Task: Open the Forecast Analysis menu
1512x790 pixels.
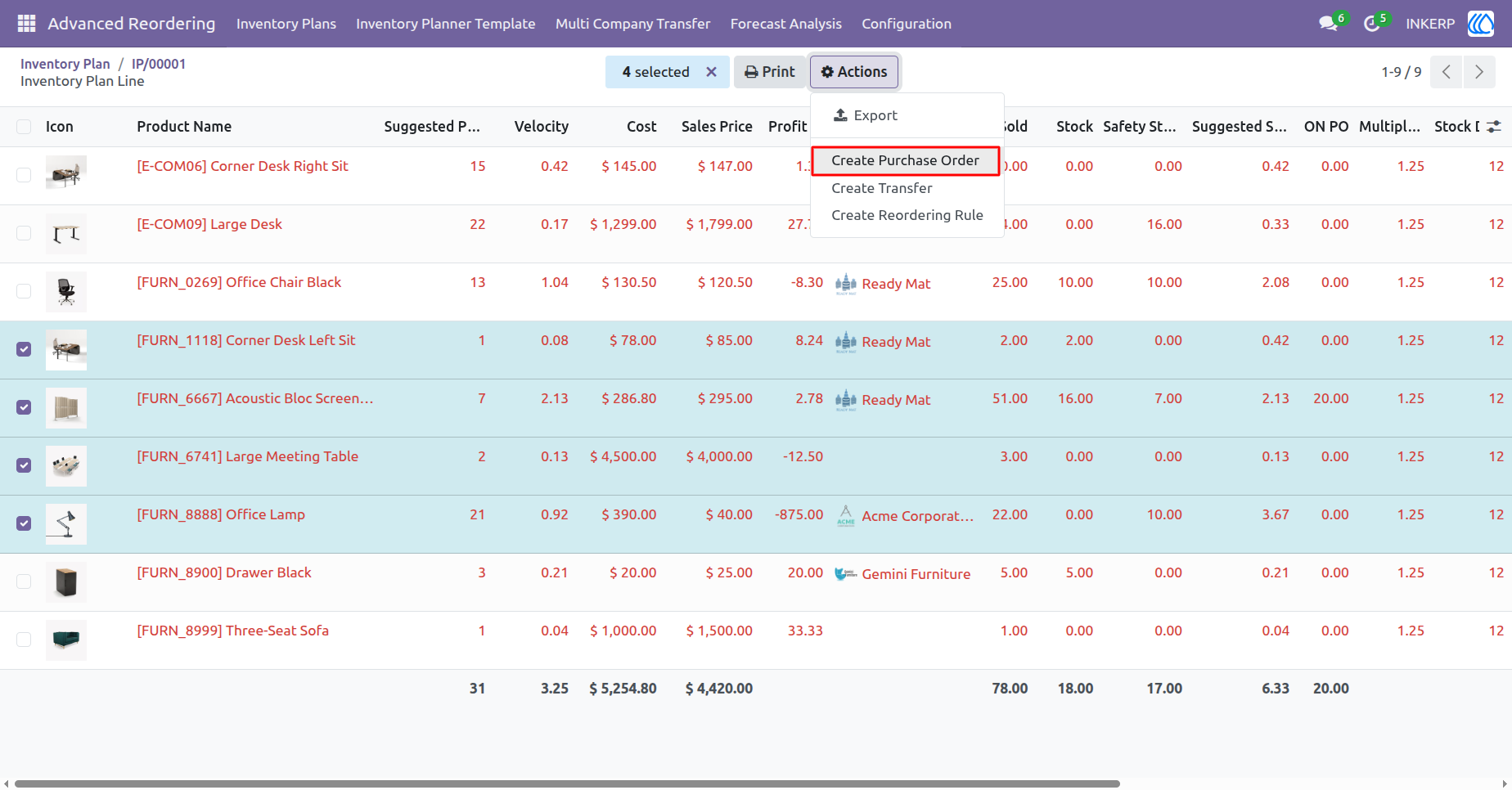Action: point(786,24)
